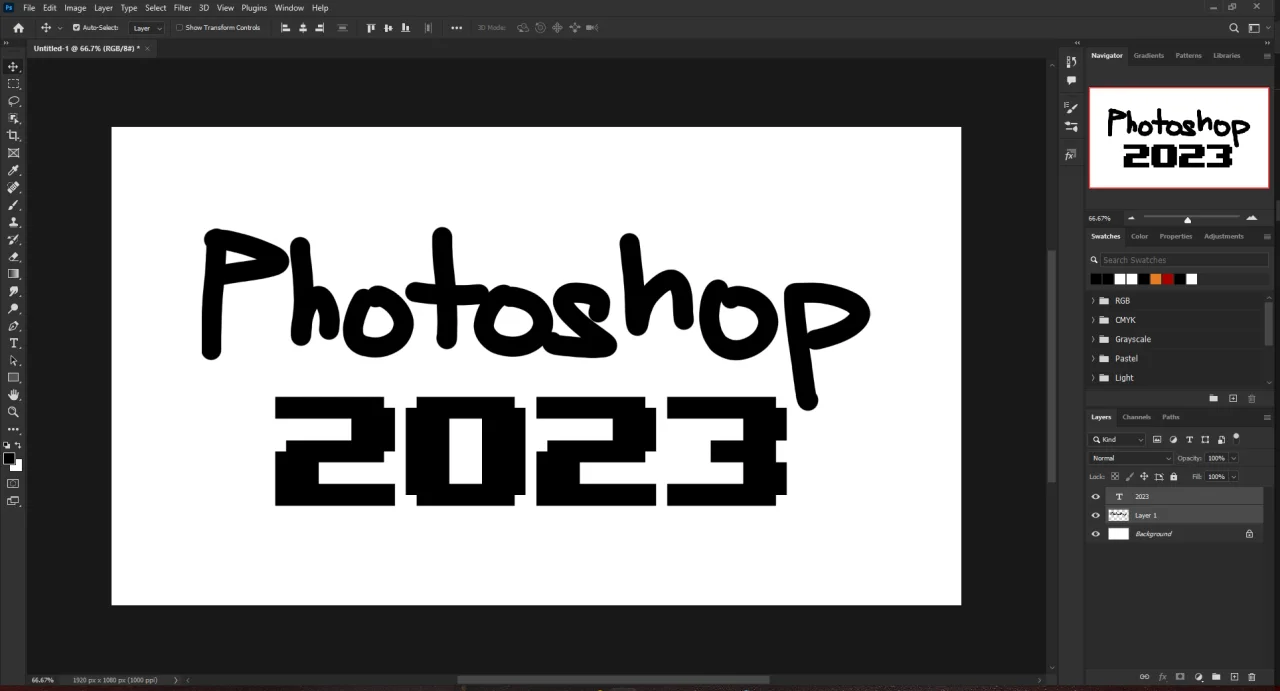1280x691 pixels.
Task: Select the Rectangular Marquee tool
Action: click(13, 84)
